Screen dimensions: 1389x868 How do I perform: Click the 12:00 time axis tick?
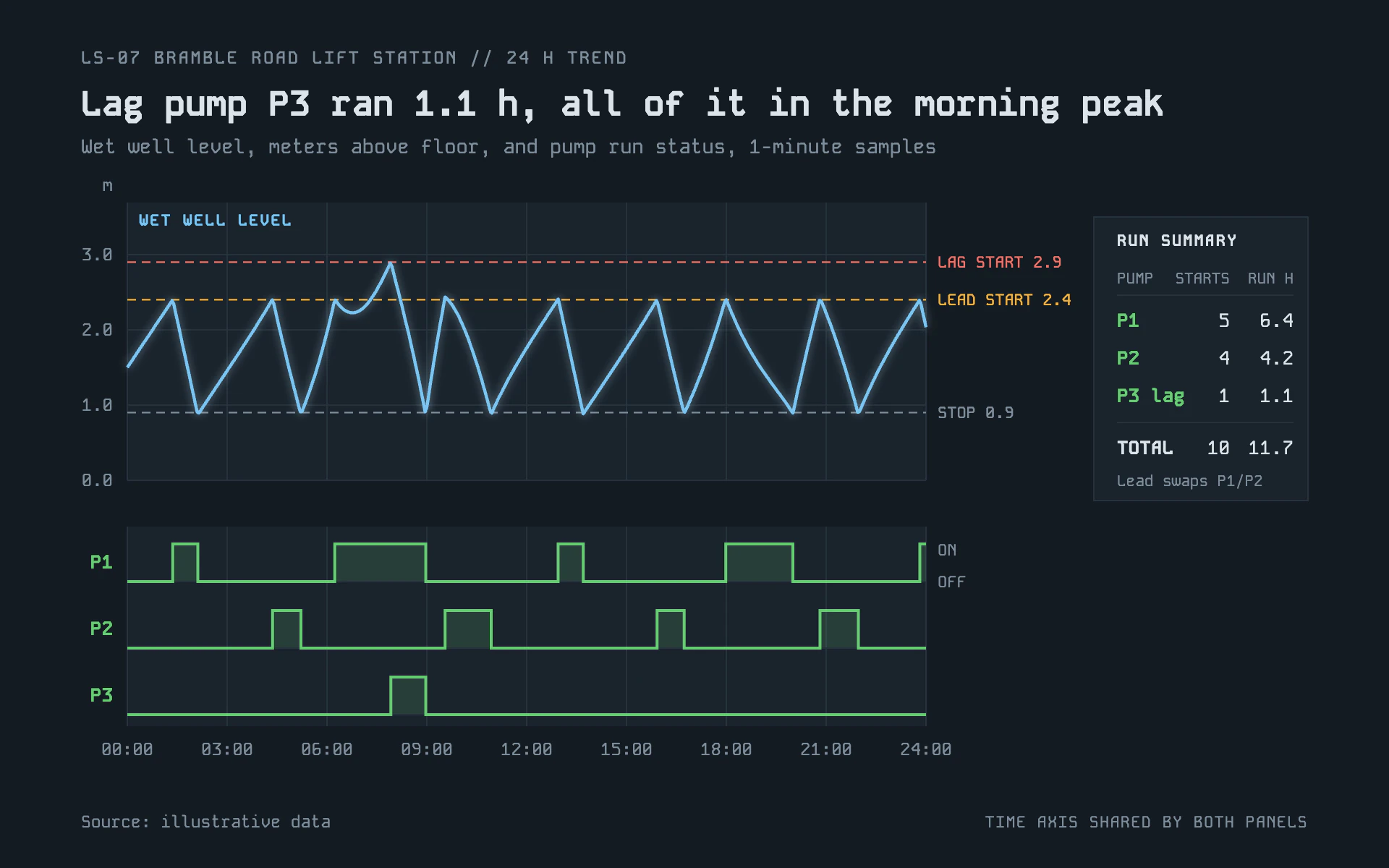point(527,749)
